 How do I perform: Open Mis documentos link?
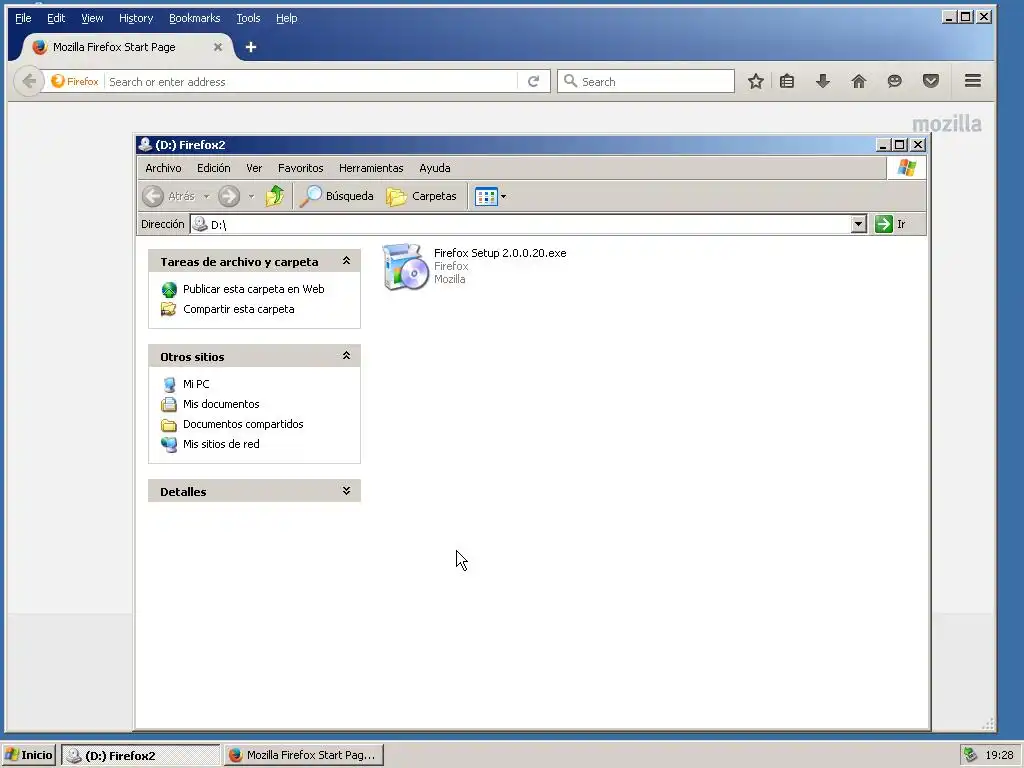[221, 404]
